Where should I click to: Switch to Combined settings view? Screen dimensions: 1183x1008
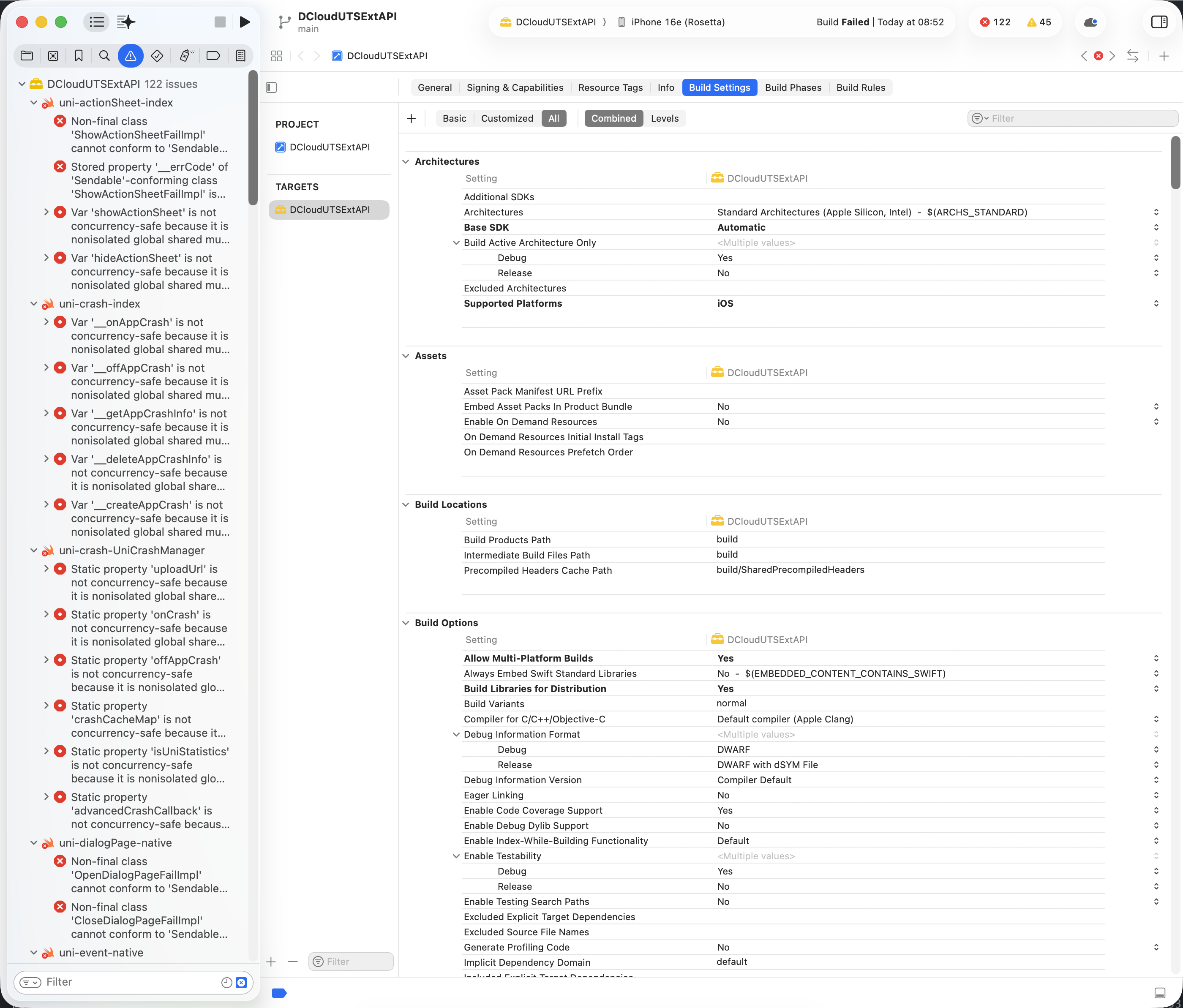click(614, 119)
